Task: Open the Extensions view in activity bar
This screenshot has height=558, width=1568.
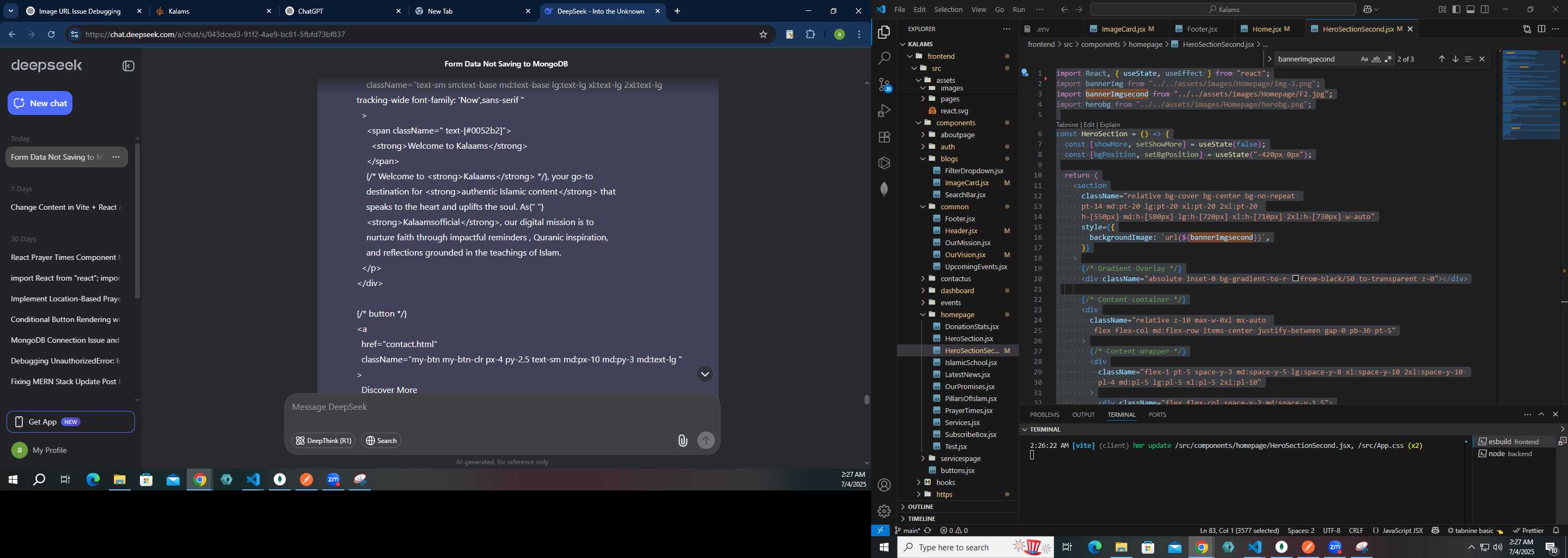Action: tap(884, 137)
